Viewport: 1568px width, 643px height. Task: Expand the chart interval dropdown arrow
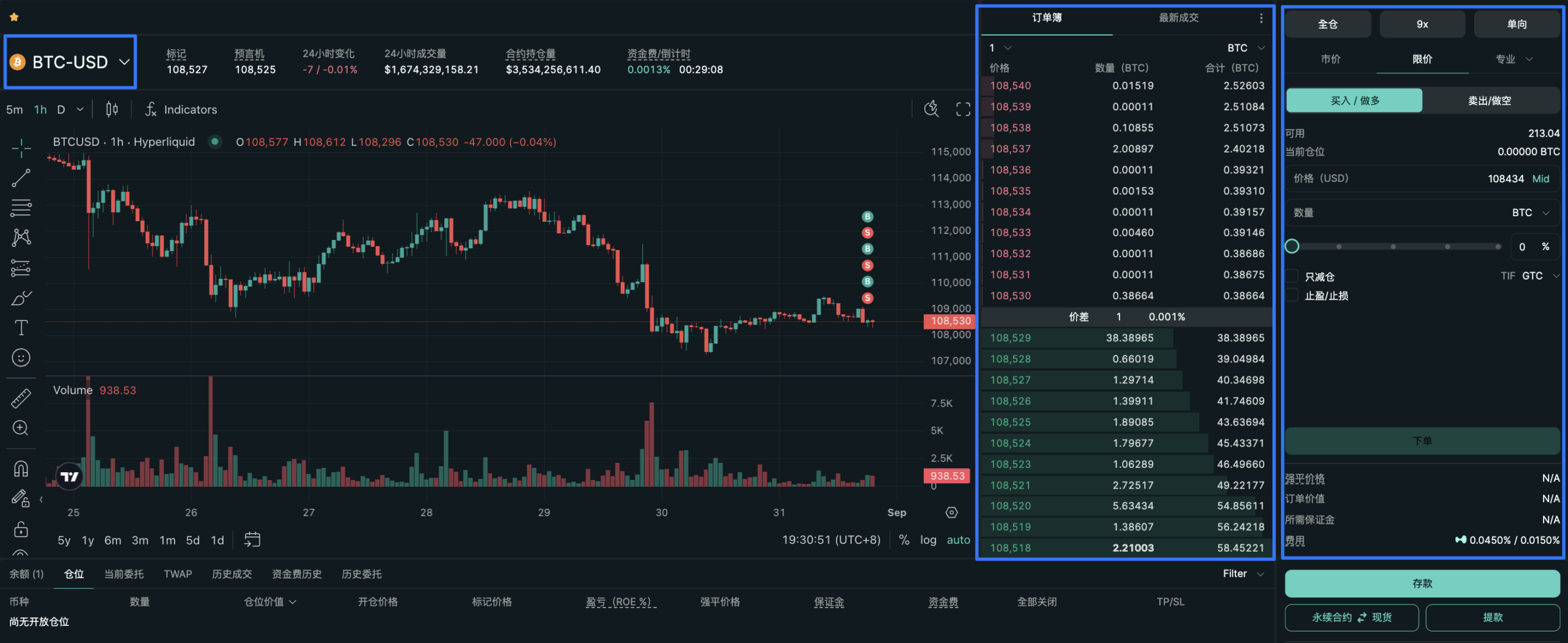[80, 110]
